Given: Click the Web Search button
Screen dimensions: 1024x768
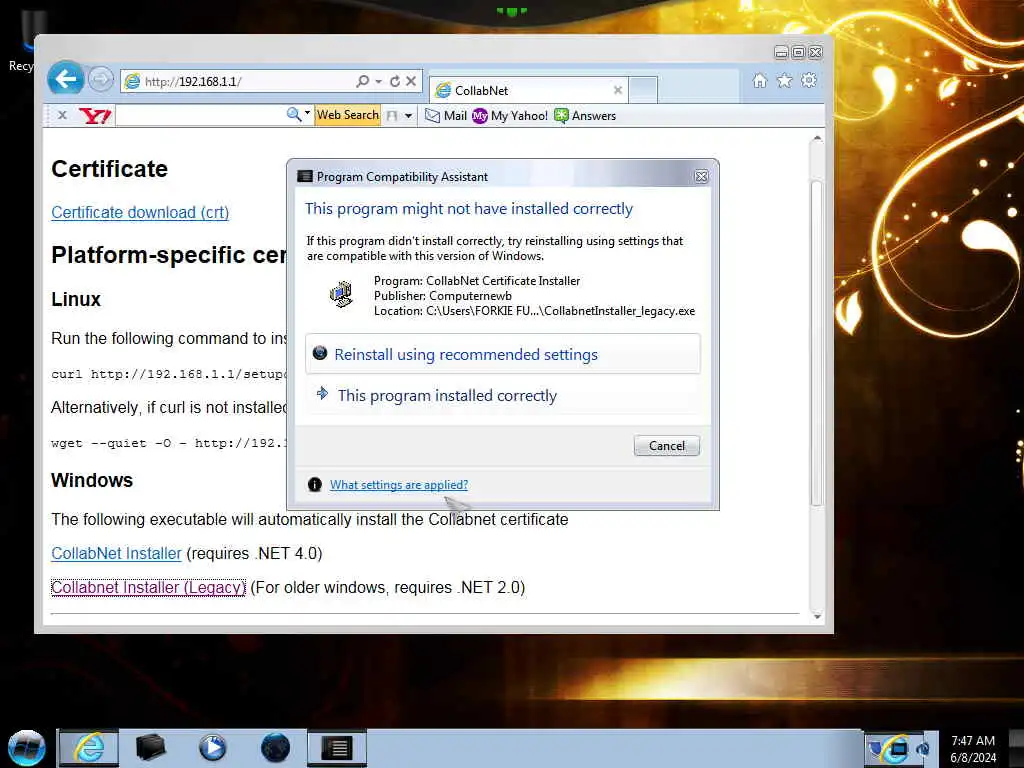Looking at the screenshot, I should tap(347, 115).
